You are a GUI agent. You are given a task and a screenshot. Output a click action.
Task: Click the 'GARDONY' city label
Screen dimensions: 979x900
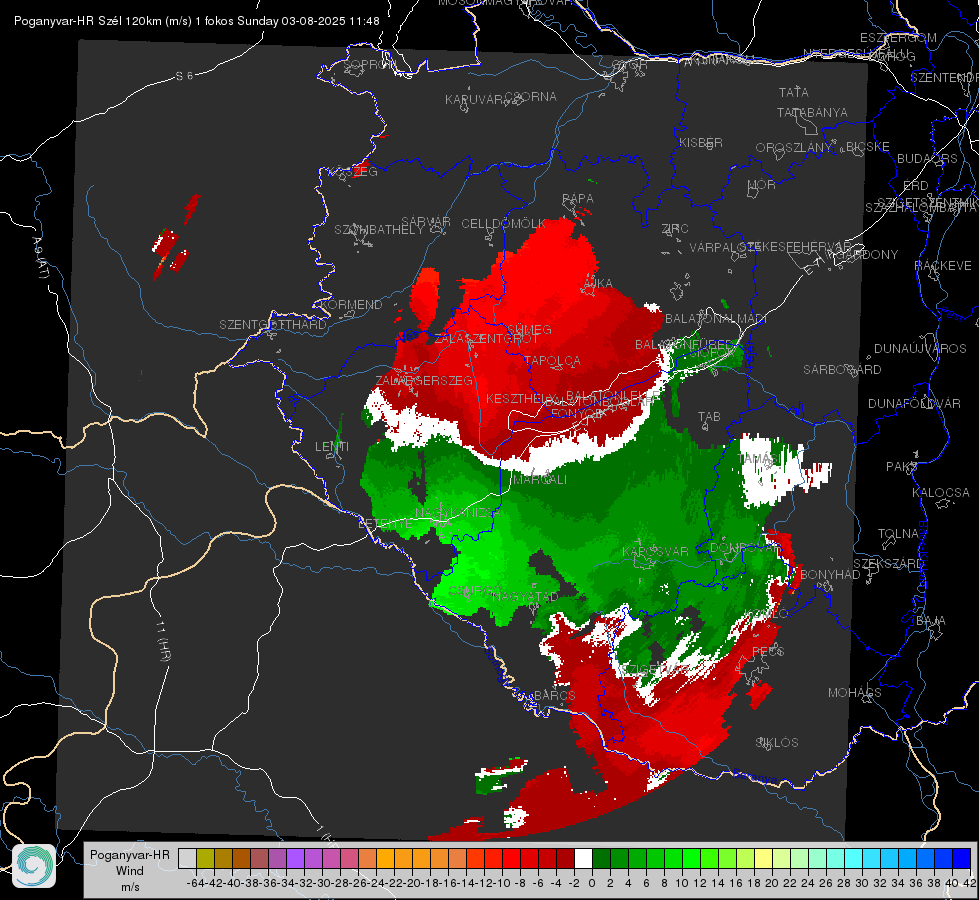point(870,254)
